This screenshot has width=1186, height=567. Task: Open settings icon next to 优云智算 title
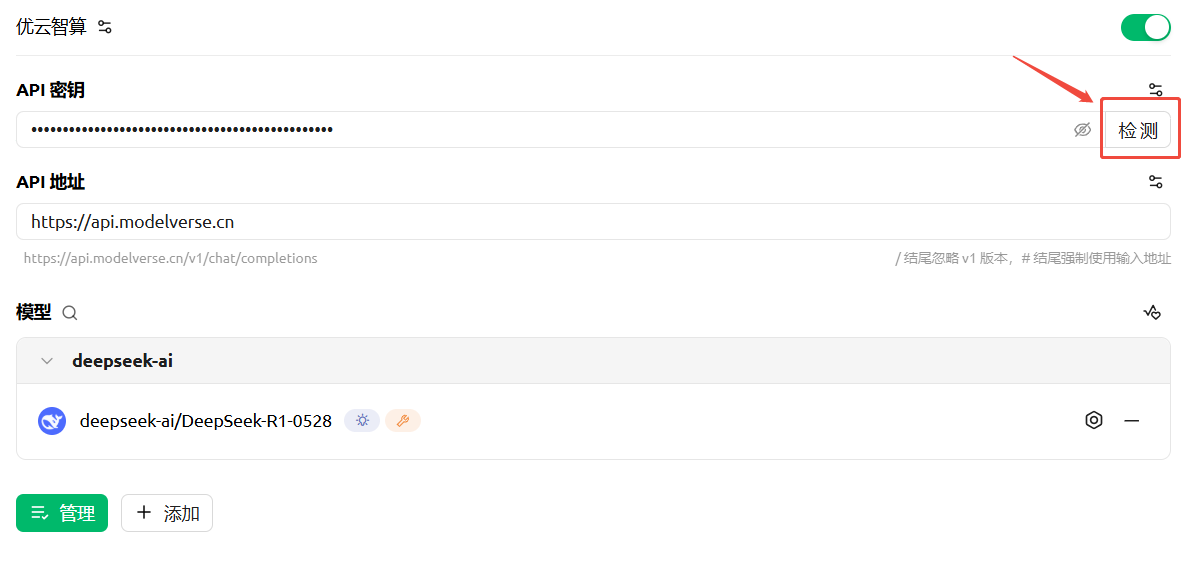coord(105,28)
